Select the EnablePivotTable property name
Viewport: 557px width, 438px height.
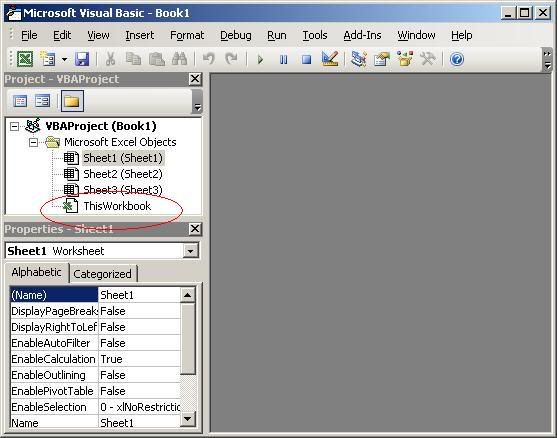point(54,391)
